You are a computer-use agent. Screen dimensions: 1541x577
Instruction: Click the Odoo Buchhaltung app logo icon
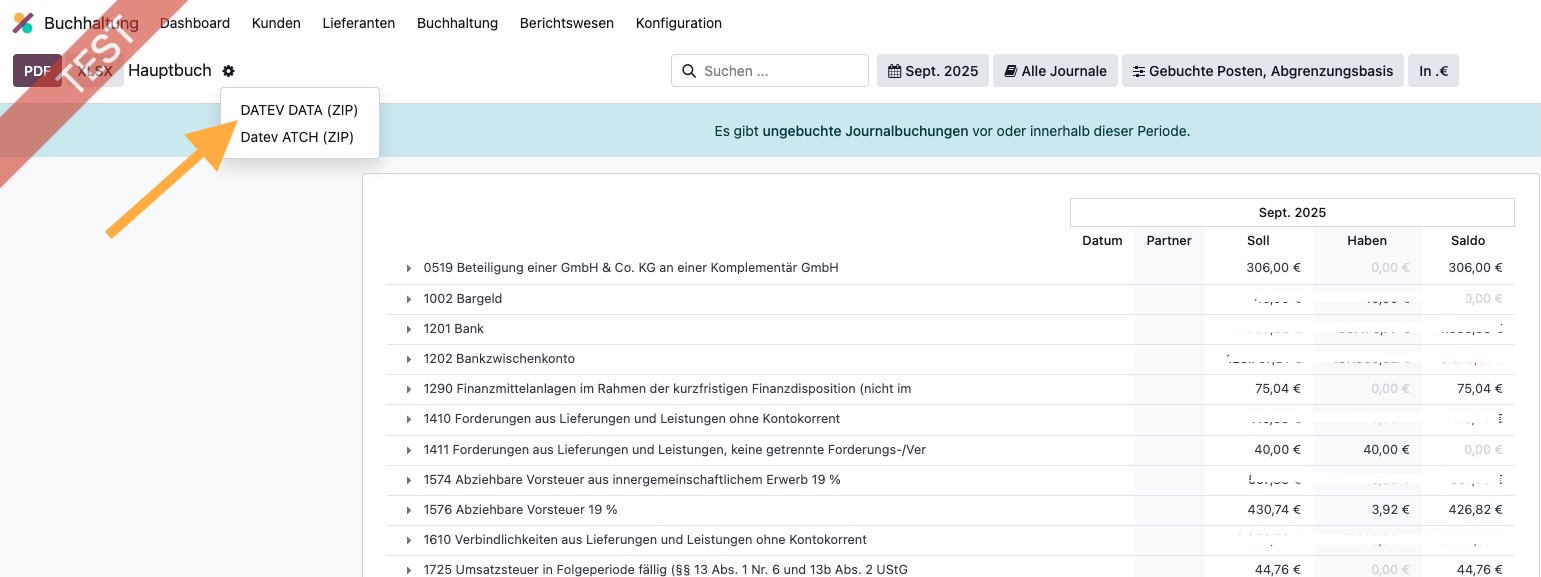click(x=23, y=23)
